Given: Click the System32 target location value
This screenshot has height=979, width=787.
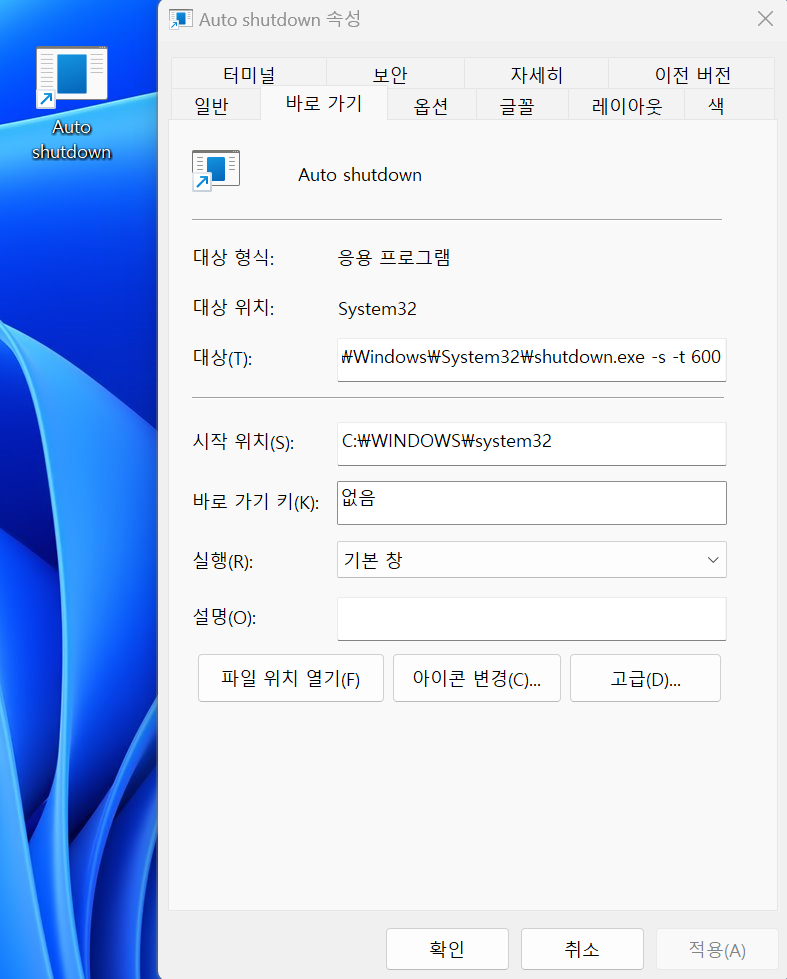Looking at the screenshot, I should coord(377,308).
